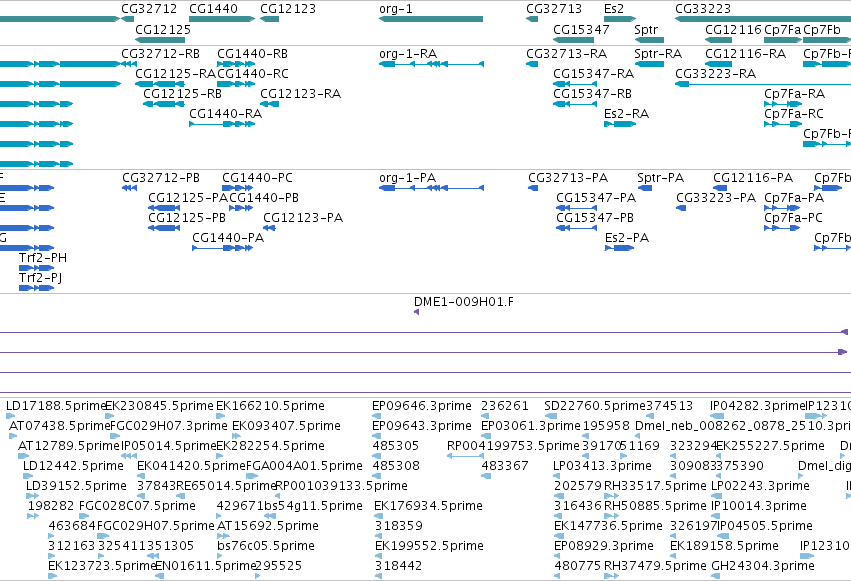851x581 pixels.
Task: Click transcript label CG12123-RA
Action: point(301,93)
